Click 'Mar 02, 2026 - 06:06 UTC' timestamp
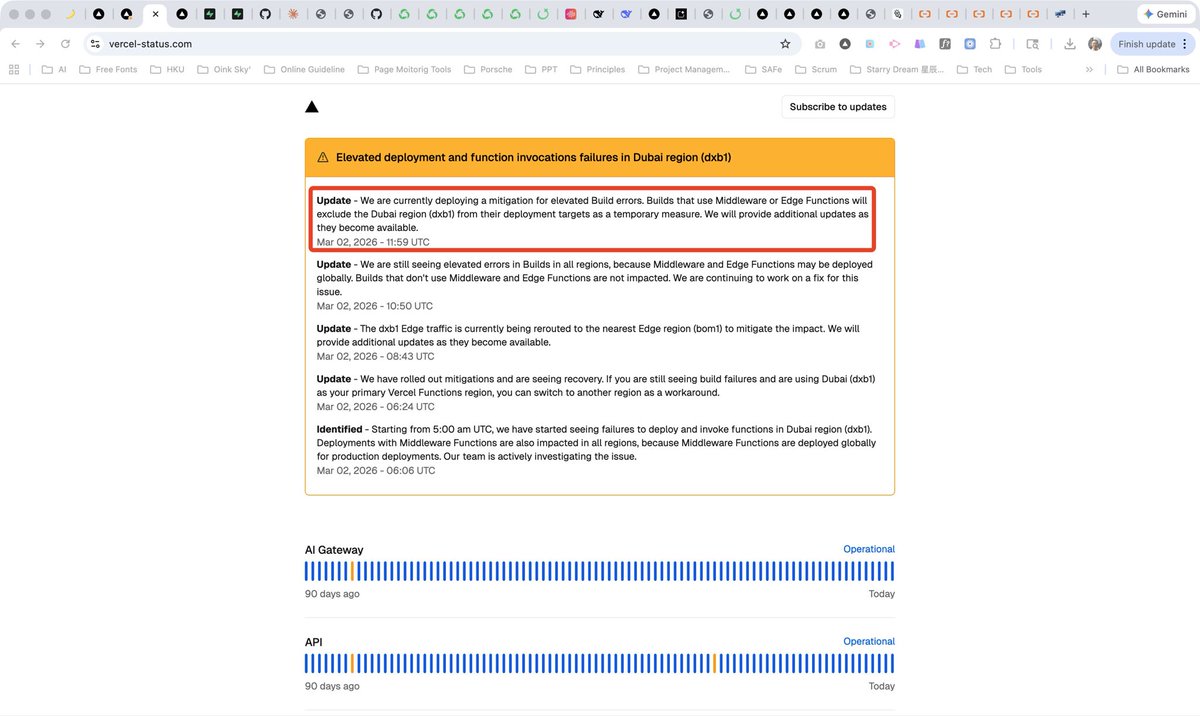This screenshot has width=1200, height=716. pos(375,470)
